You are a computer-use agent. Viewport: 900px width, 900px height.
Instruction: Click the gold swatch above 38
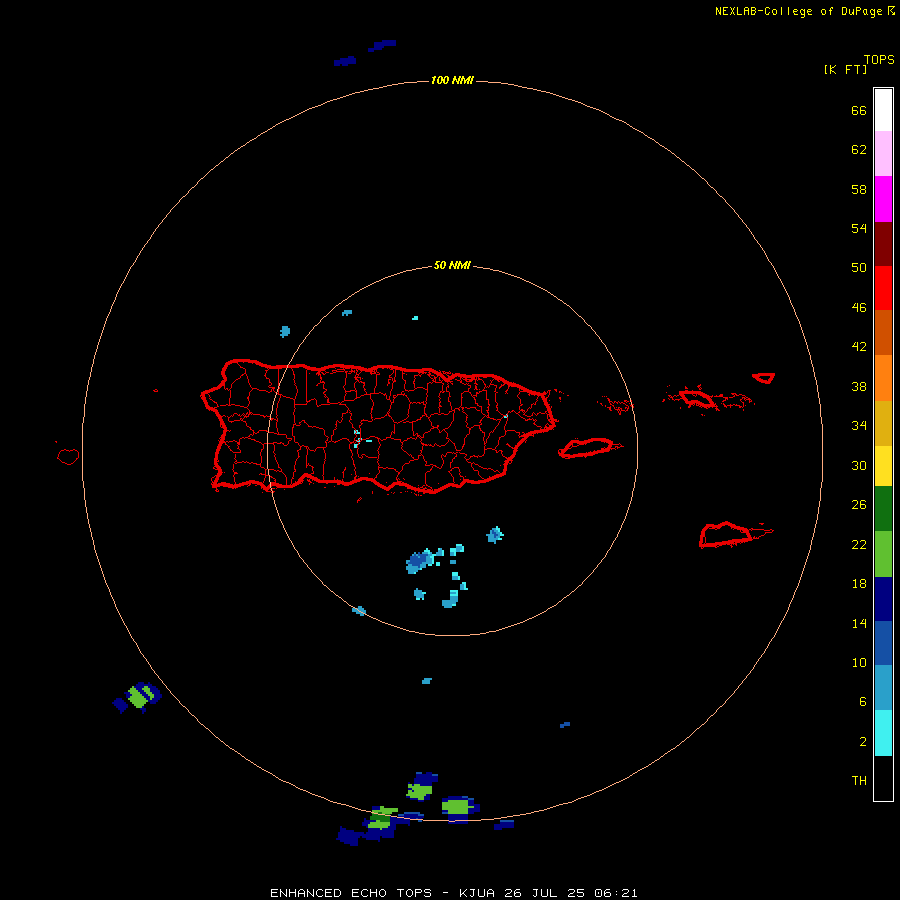point(883,423)
